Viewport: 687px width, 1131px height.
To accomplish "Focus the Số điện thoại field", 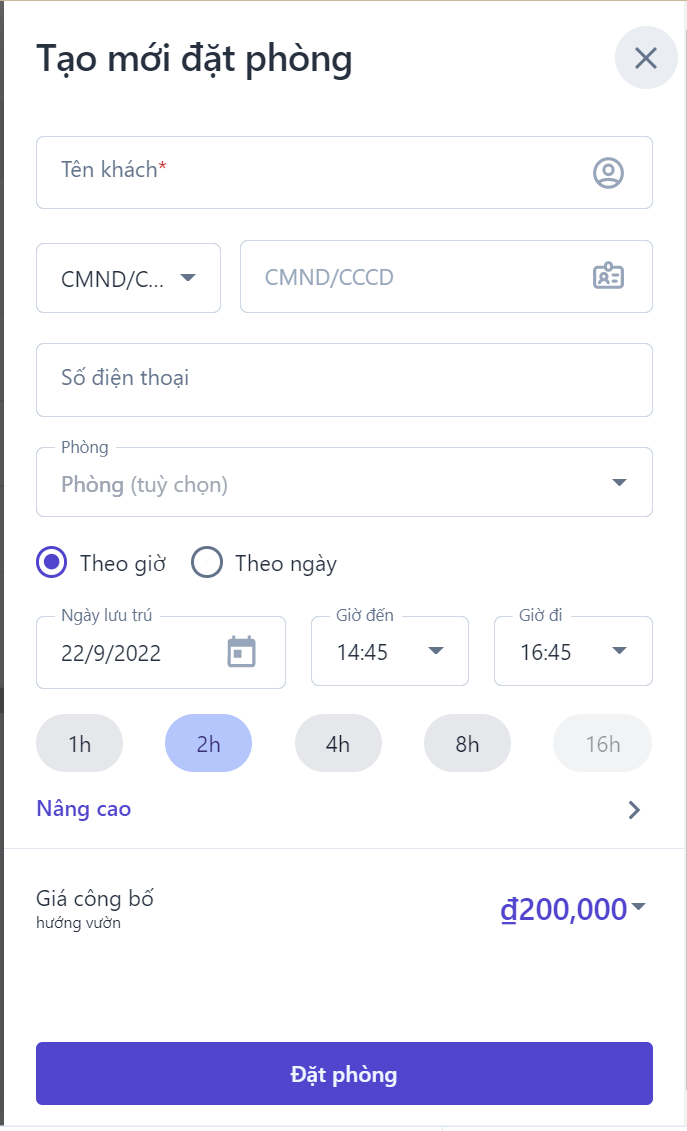I will pos(344,380).
